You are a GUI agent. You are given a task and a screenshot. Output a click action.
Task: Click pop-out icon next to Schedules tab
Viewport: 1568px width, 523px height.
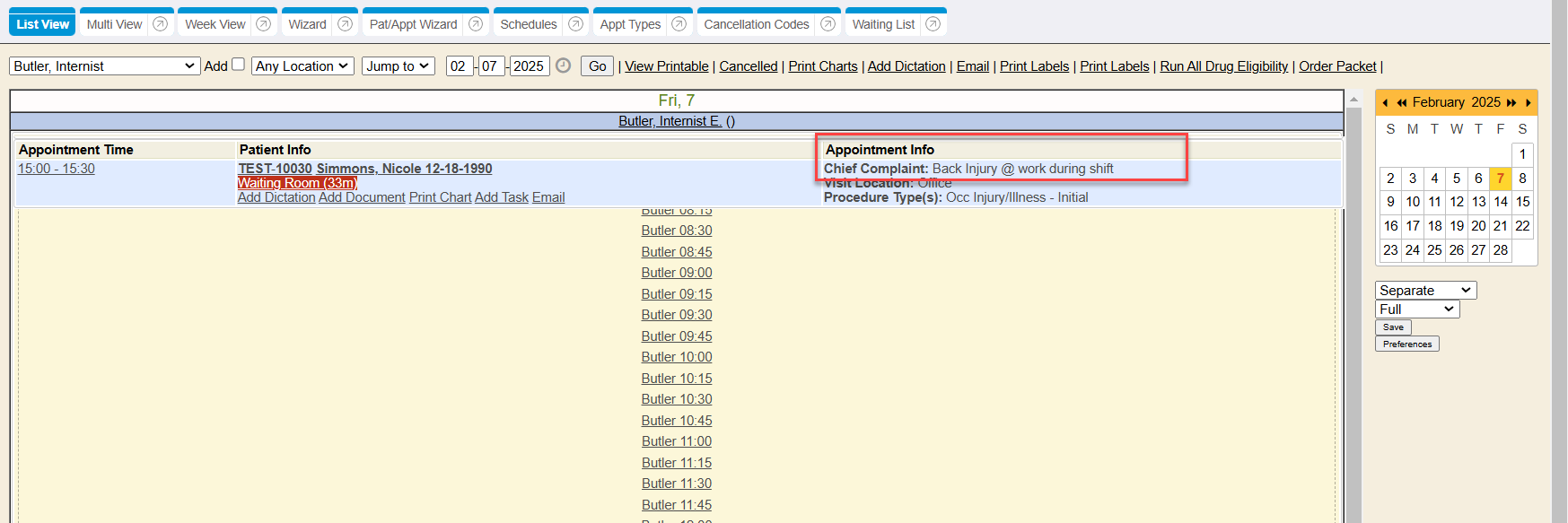coord(575,24)
